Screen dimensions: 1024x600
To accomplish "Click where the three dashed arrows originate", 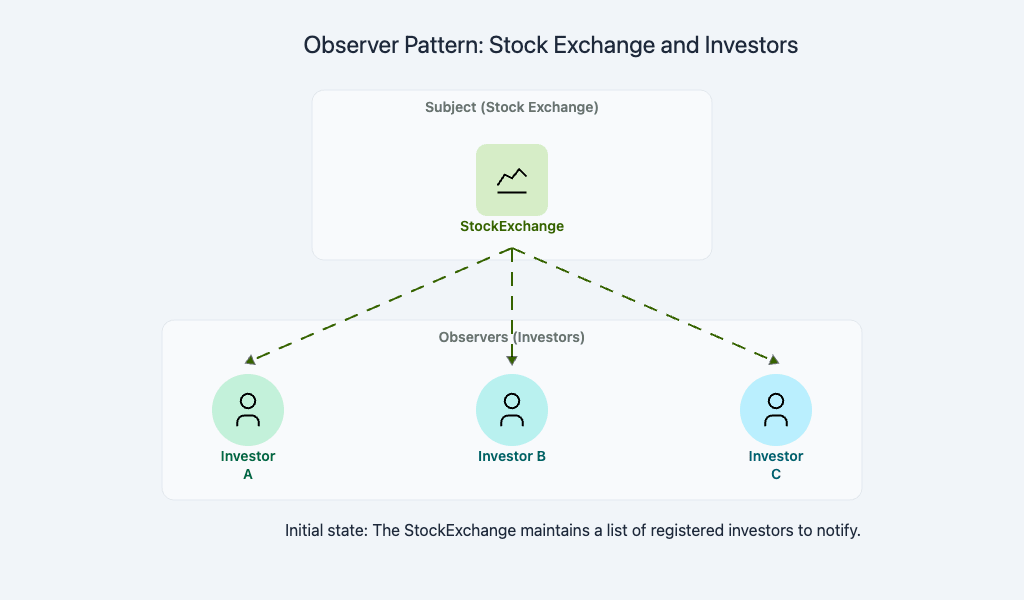I will coord(512,248).
